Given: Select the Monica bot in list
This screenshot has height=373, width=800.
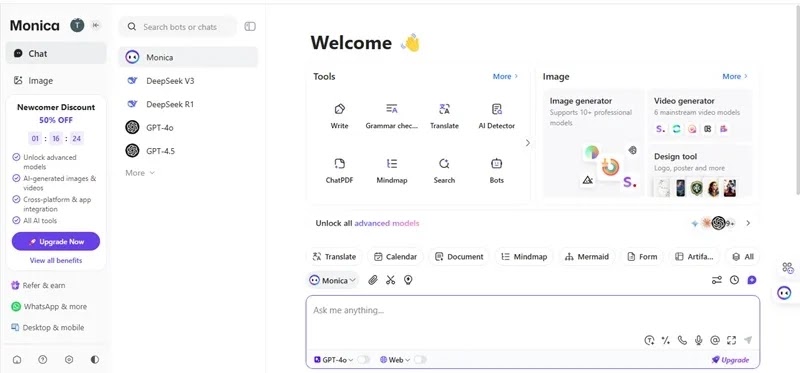Looking at the screenshot, I should pos(188,57).
